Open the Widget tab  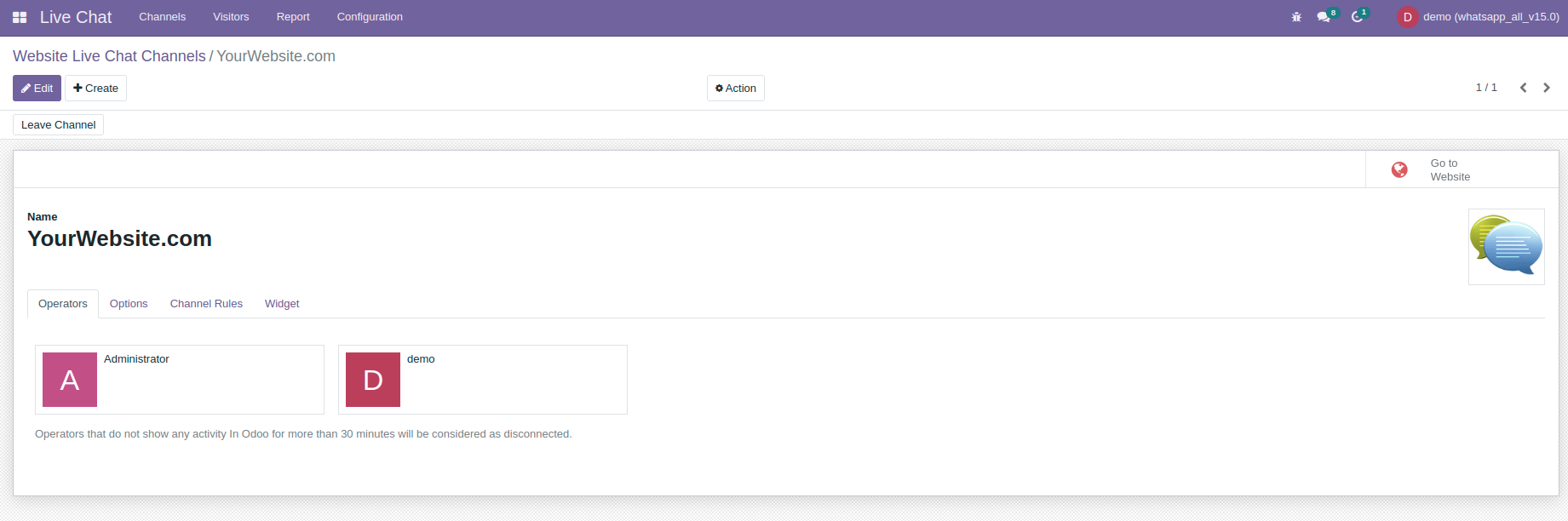click(x=282, y=304)
